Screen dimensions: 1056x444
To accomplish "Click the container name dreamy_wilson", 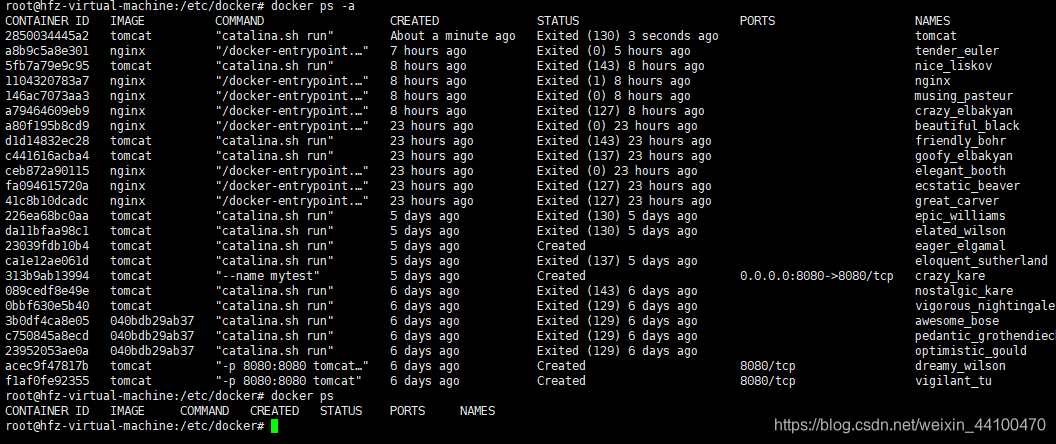I will click(960, 366).
